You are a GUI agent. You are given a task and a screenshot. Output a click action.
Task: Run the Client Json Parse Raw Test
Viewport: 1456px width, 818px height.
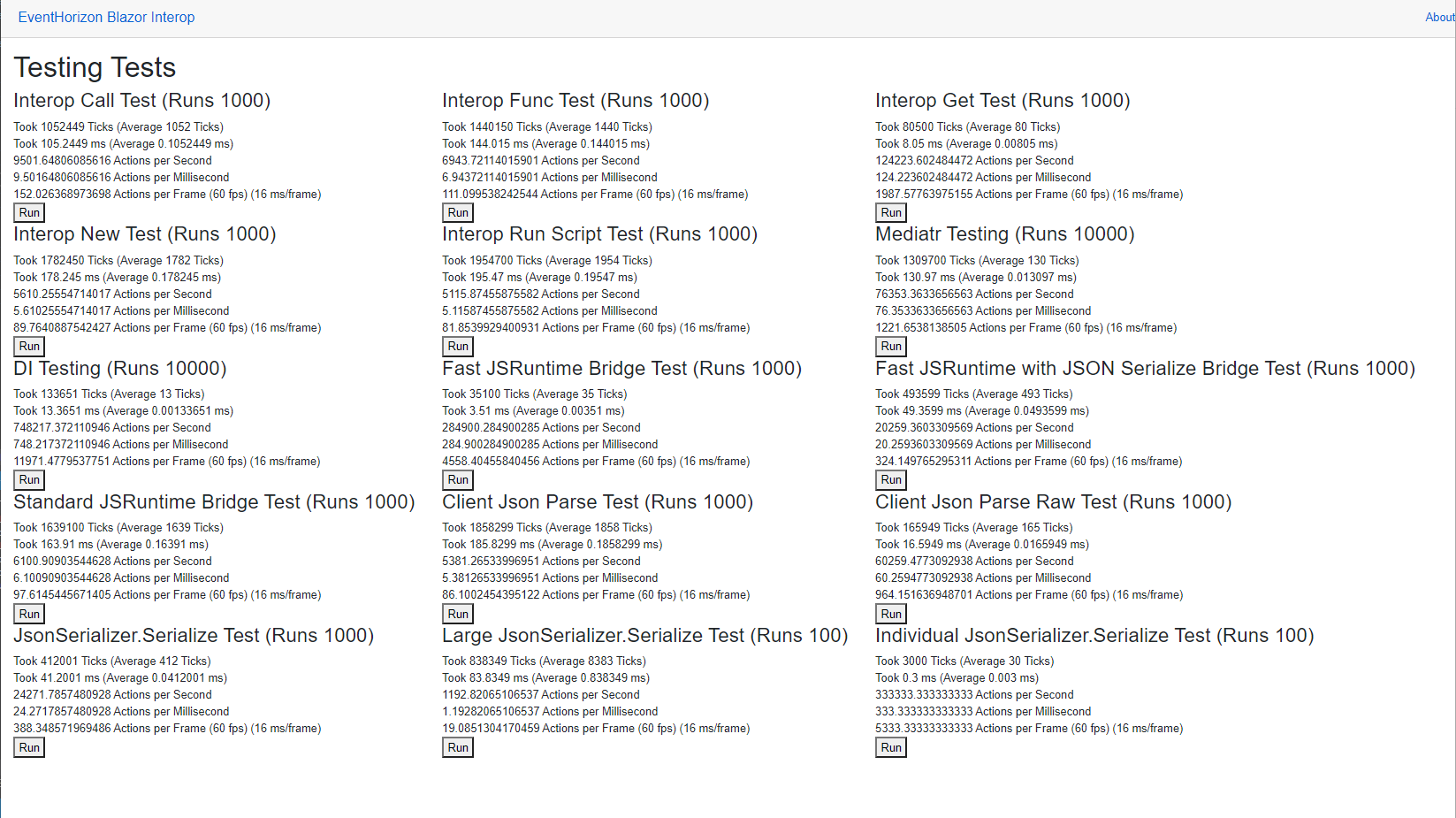[891, 614]
